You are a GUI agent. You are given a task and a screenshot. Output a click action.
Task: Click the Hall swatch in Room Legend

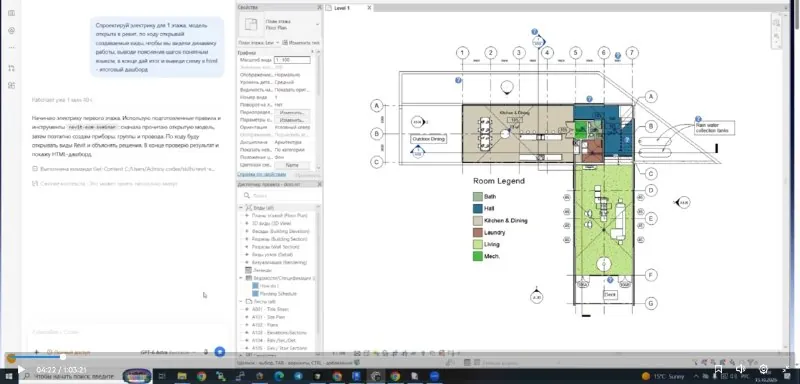pyautogui.click(x=478, y=209)
